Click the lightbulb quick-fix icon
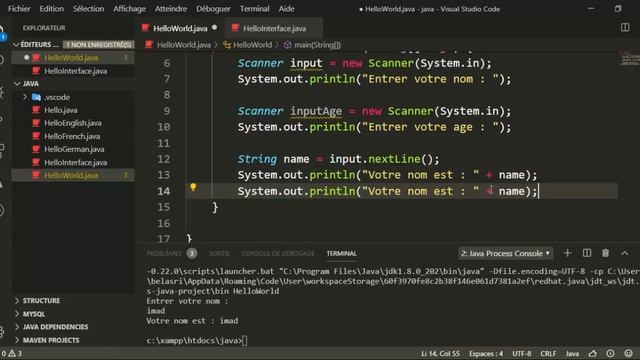 coord(193,187)
